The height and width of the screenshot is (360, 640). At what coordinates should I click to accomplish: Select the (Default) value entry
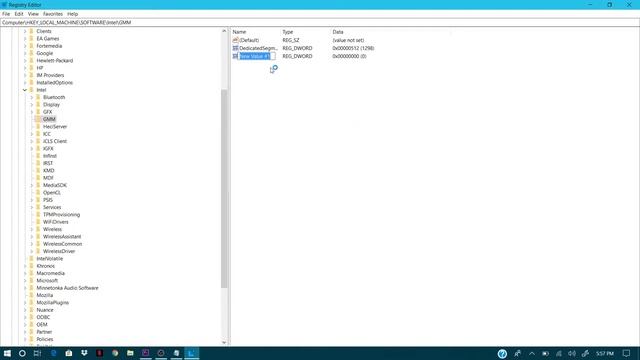[249, 40]
